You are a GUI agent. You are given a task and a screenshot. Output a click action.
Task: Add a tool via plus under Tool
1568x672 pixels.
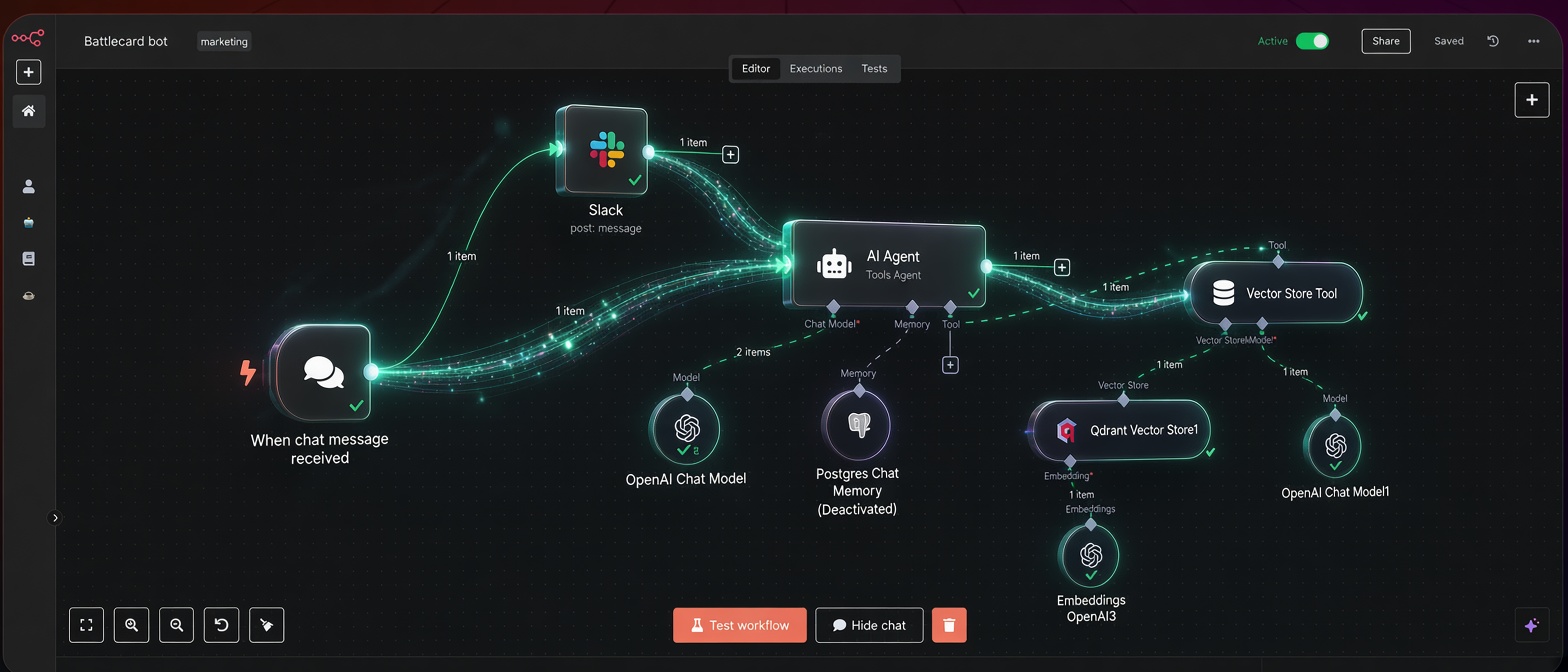[950, 365]
